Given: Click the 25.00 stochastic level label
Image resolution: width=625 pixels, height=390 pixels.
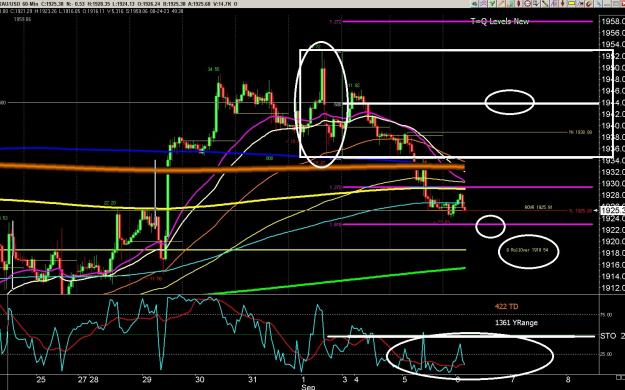Looking at the screenshot, I should [606, 354].
